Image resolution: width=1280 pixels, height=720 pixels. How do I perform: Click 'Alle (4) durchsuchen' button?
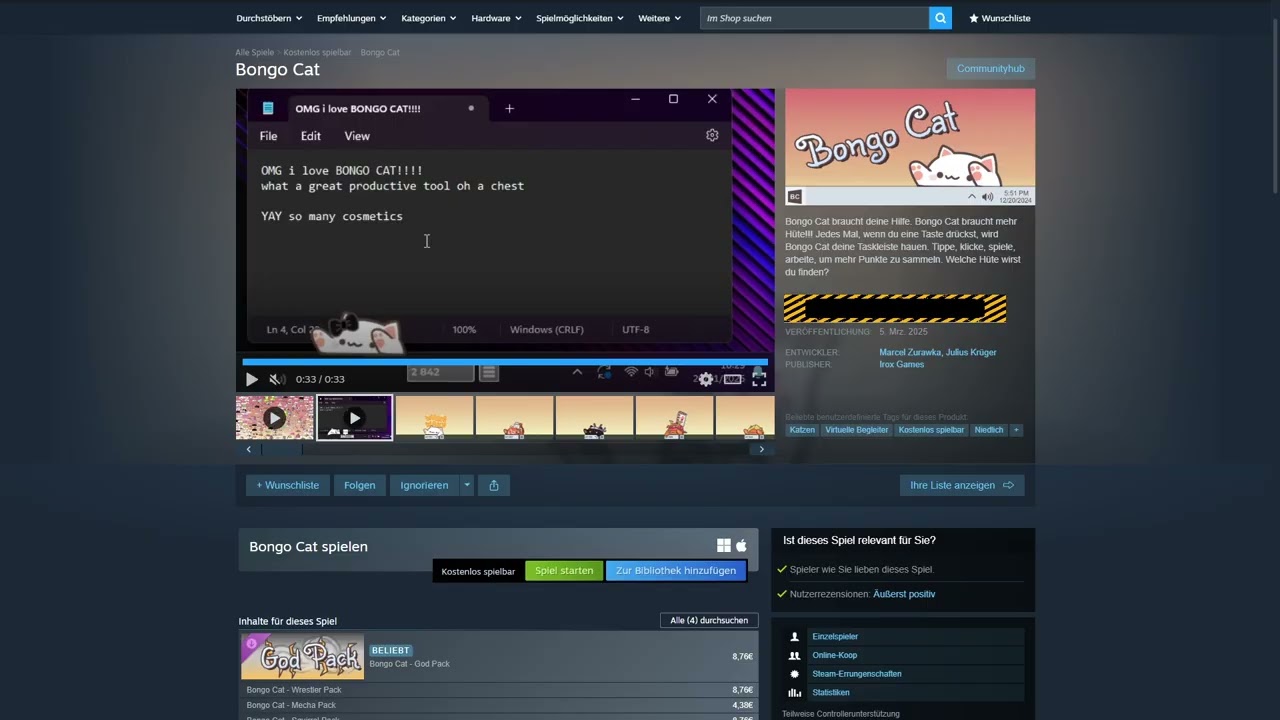point(709,620)
